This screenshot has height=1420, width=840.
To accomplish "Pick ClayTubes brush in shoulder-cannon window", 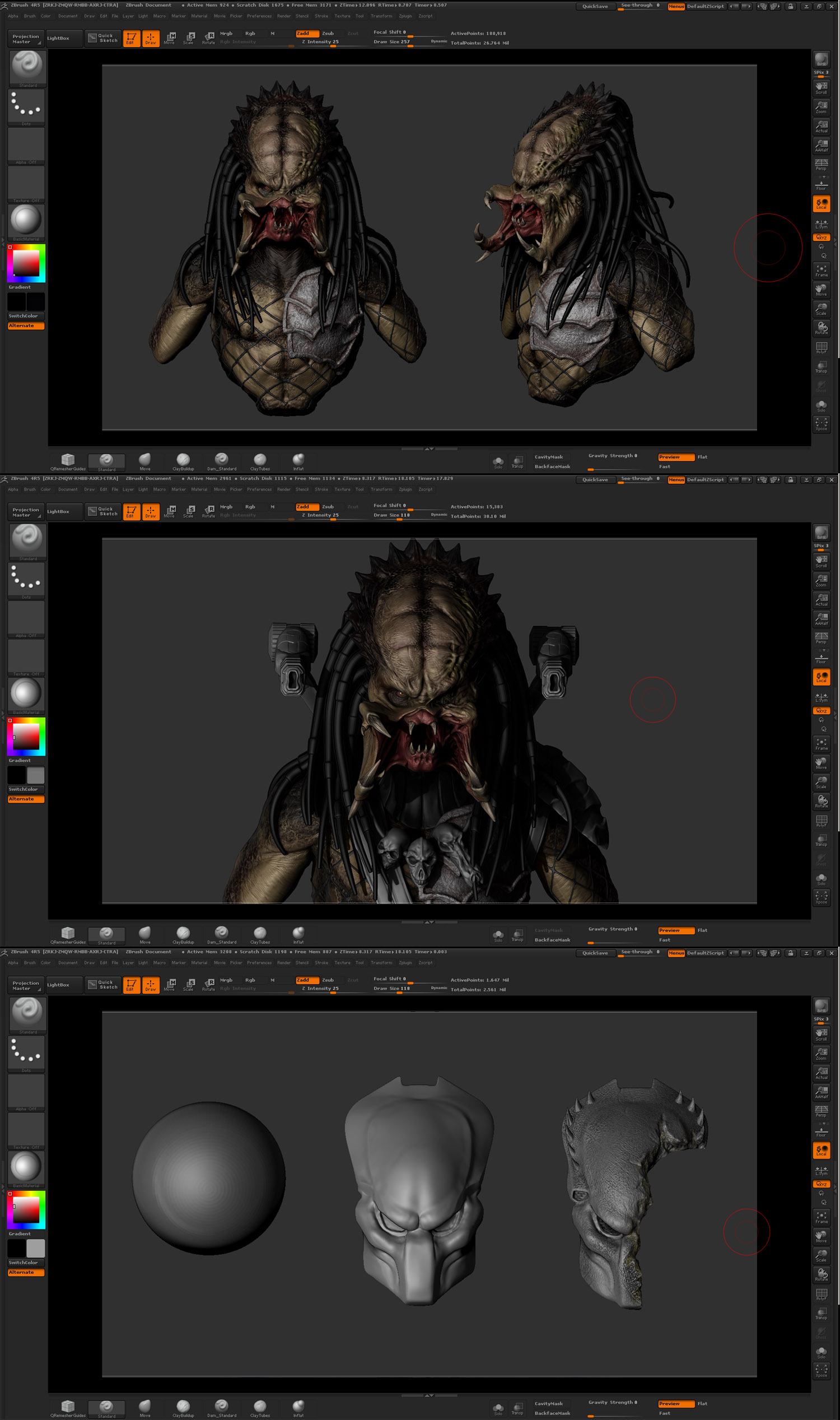I will click(260, 935).
